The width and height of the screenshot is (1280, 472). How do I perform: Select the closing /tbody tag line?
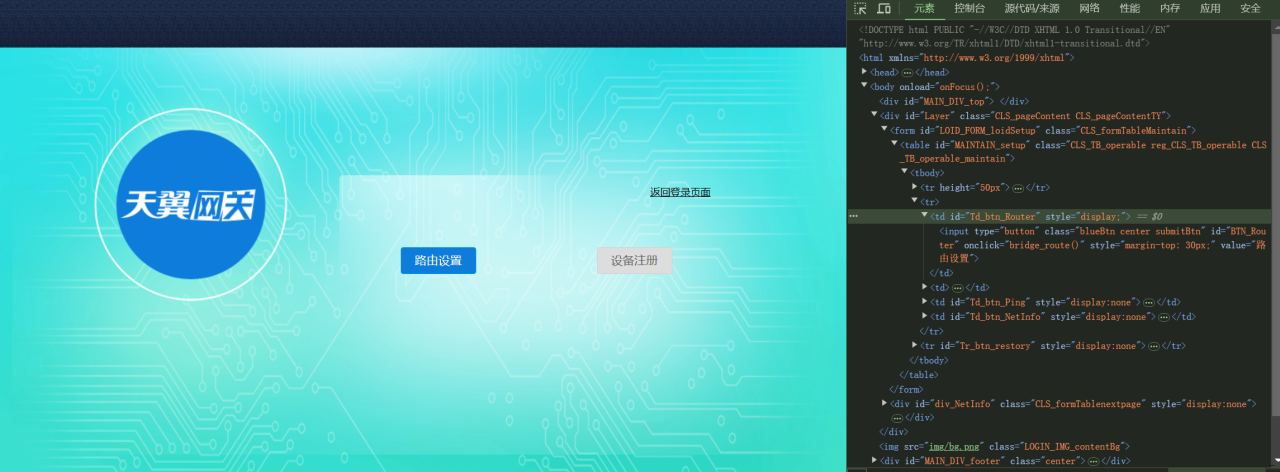(929, 360)
